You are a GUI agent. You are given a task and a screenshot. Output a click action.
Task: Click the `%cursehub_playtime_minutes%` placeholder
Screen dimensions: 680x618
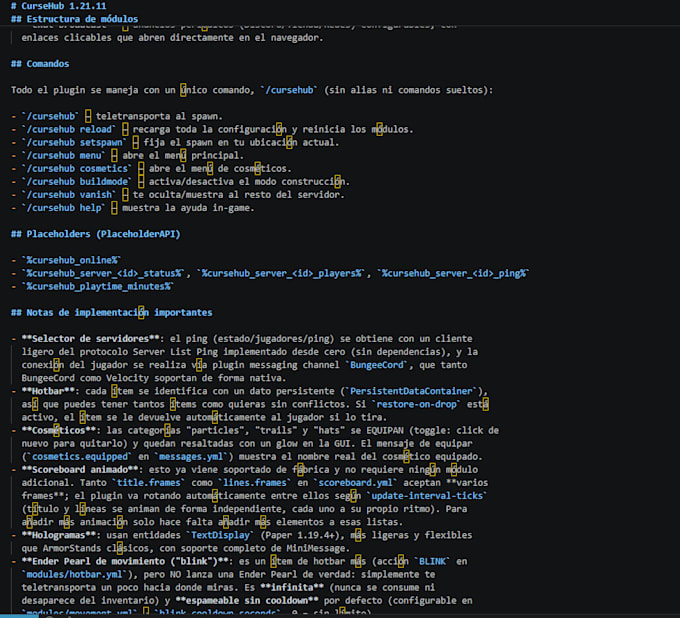pyautogui.click(x=98, y=286)
